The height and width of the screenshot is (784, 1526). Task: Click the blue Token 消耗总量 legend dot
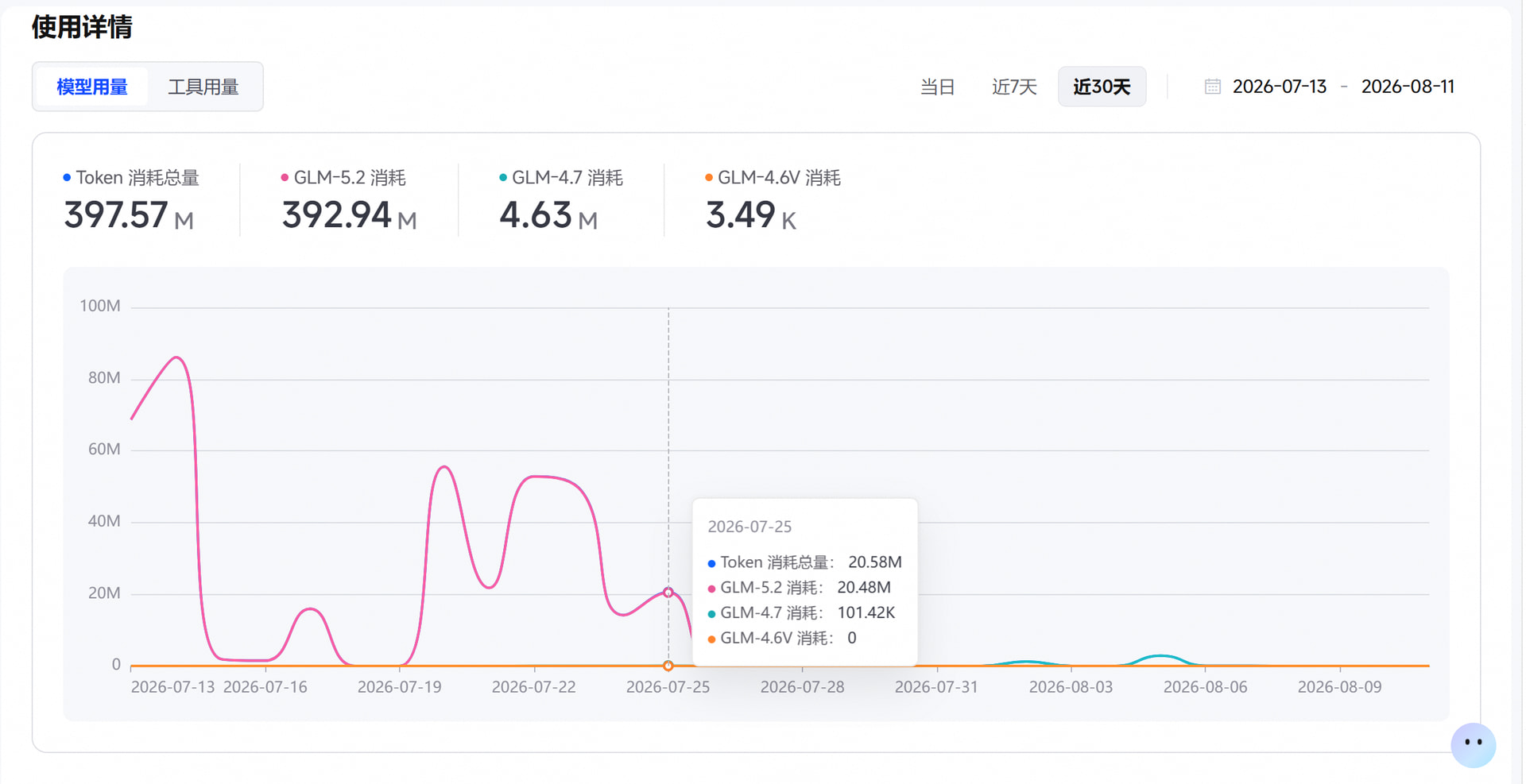click(x=67, y=177)
